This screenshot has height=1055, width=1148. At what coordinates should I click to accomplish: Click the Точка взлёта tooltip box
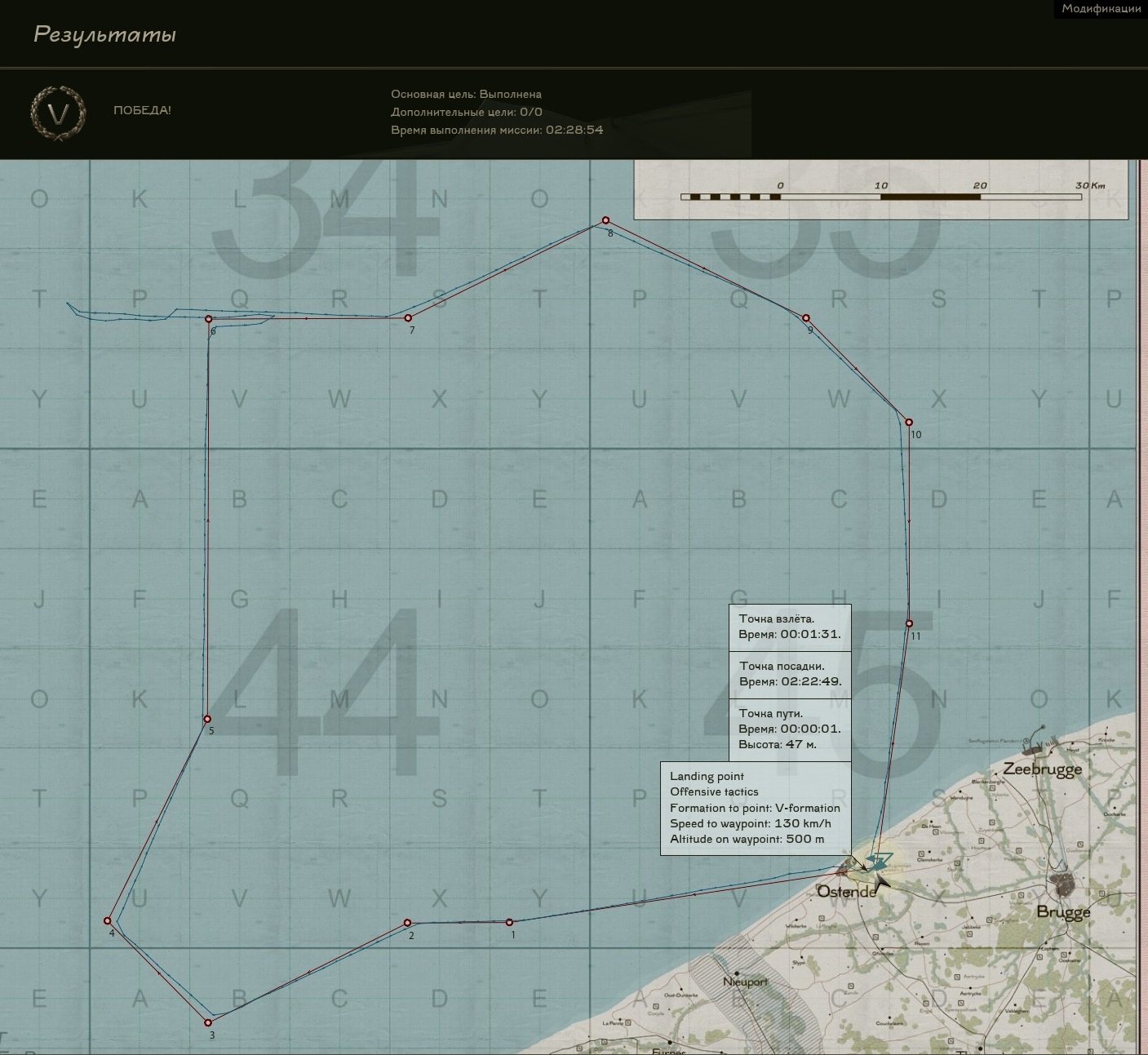(789, 627)
